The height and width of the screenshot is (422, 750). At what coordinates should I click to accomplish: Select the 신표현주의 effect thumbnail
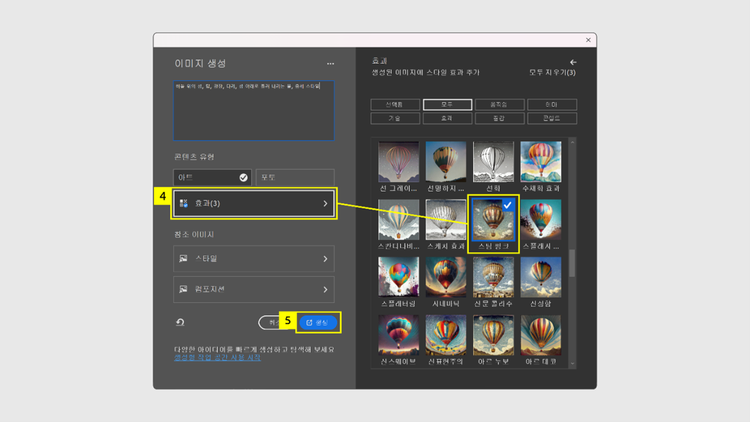[x=446, y=335]
